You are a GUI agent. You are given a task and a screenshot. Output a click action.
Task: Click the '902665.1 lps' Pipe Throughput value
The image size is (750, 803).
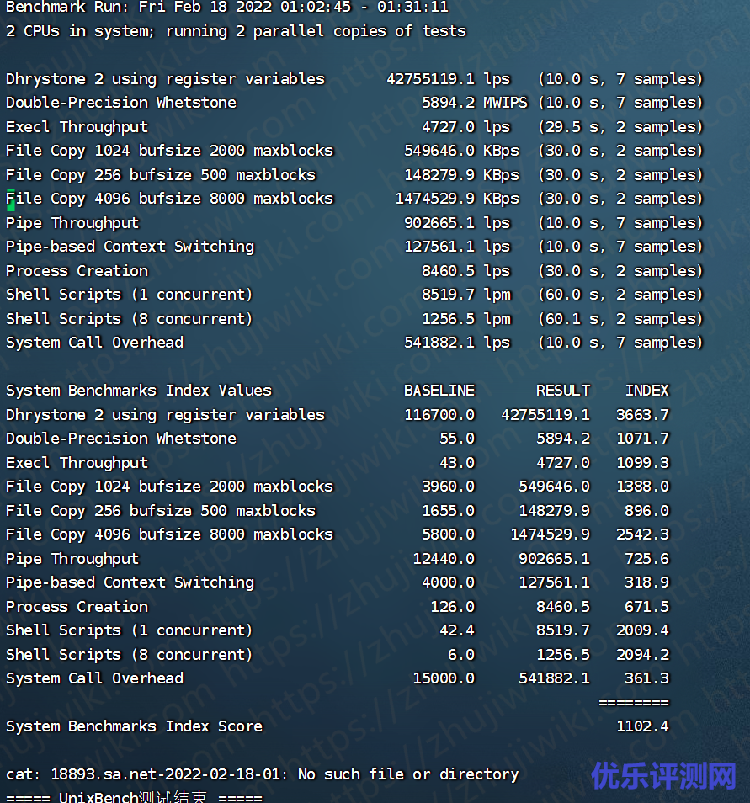[x=457, y=223]
